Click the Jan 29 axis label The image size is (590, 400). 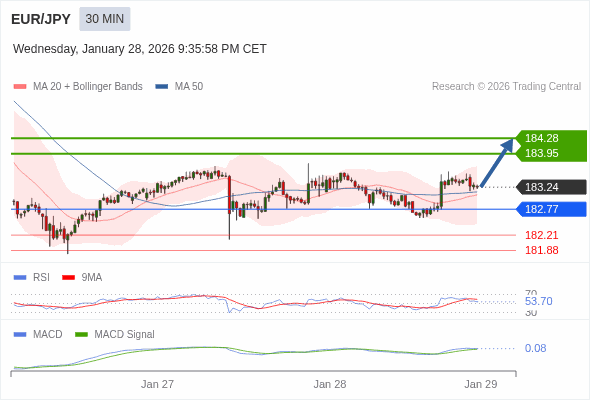click(x=481, y=384)
